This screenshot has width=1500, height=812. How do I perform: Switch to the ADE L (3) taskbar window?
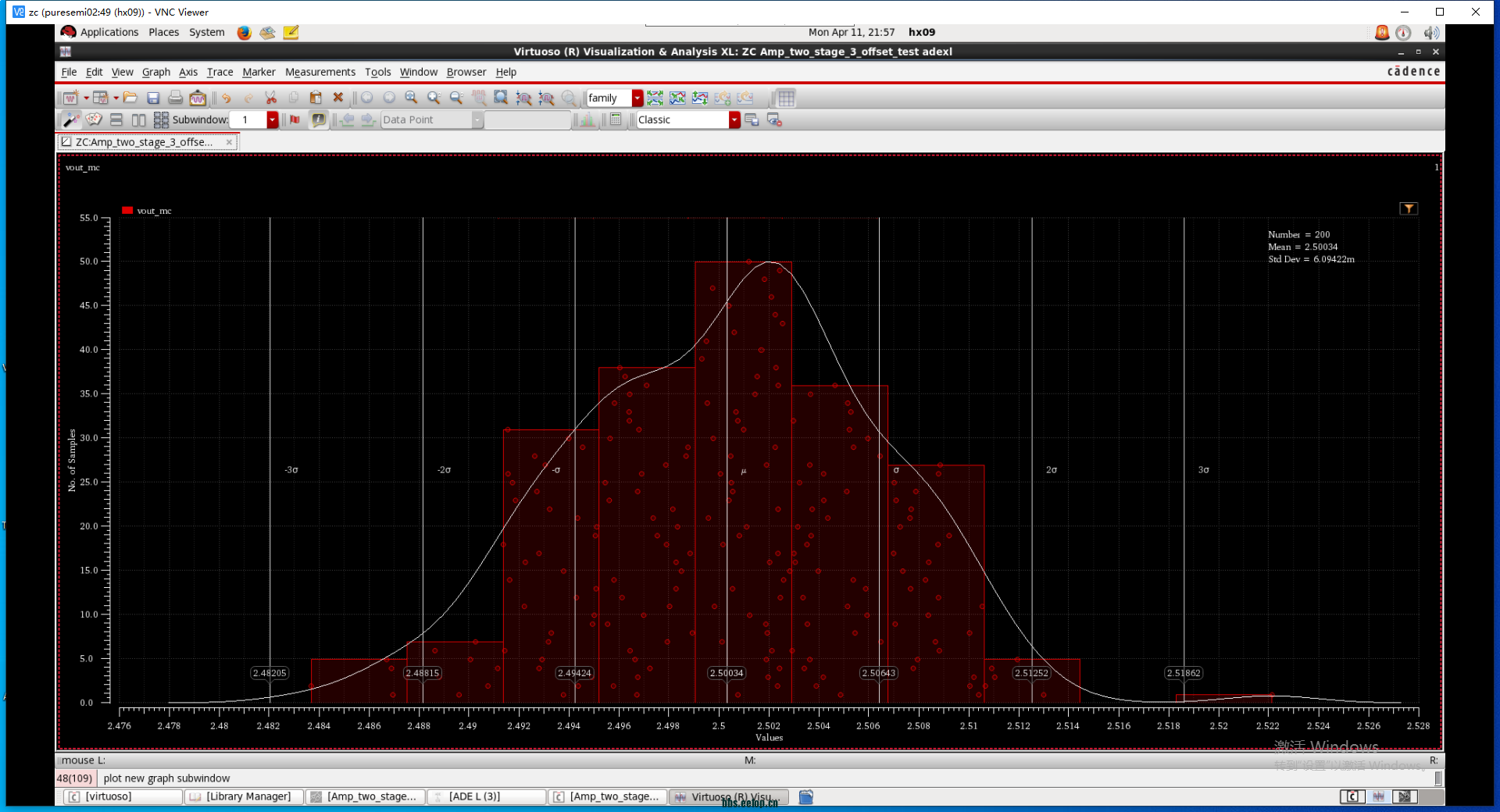tap(487, 796)
